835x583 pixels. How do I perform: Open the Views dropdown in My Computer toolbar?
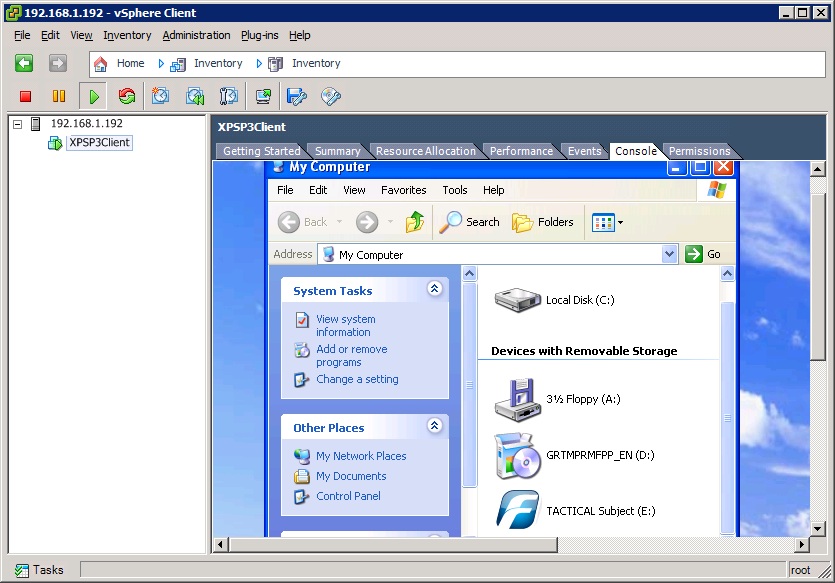(x=620, y=223)
